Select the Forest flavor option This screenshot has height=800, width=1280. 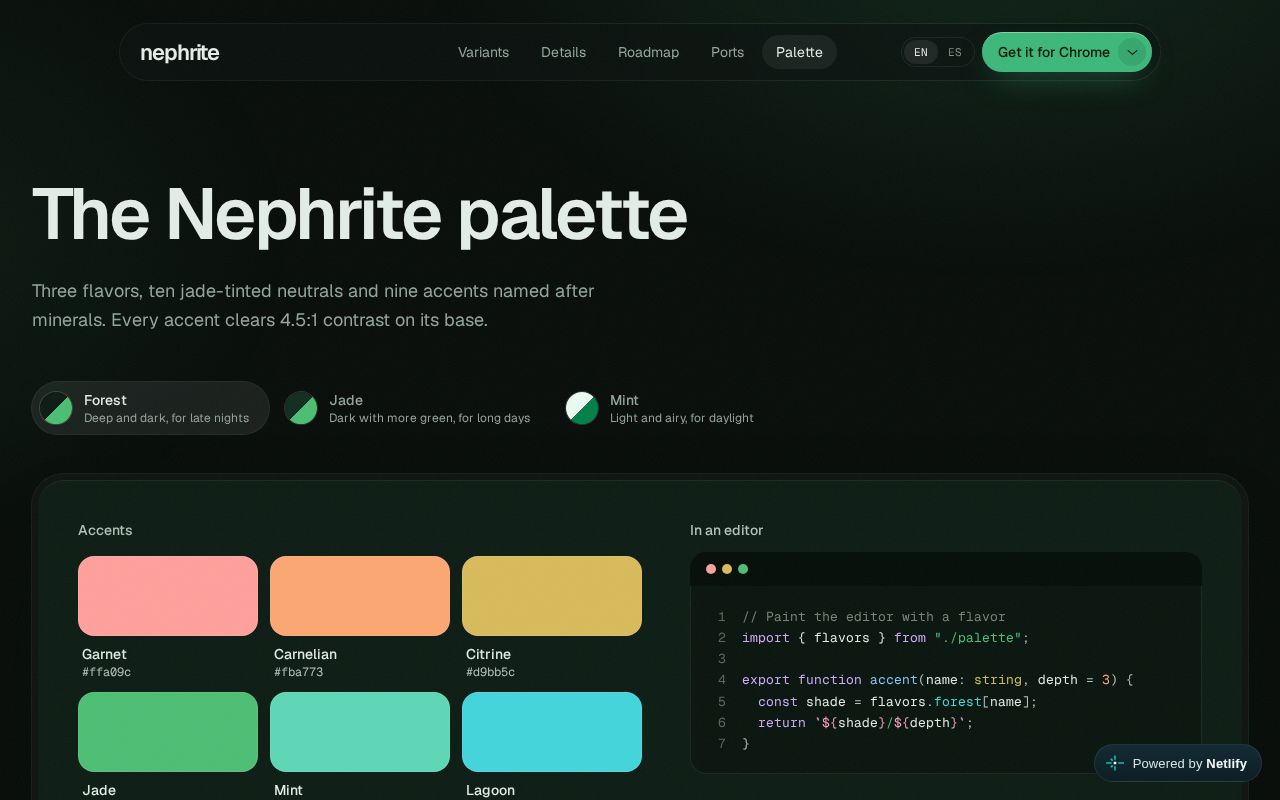click(150, 408)
